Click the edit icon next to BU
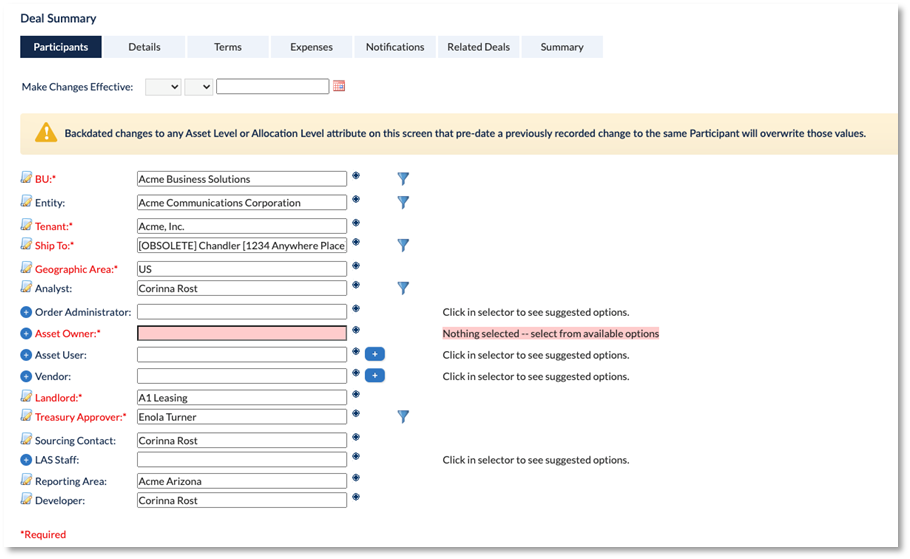Viewport: 910px width, 559px height. [x=26, y=178]
